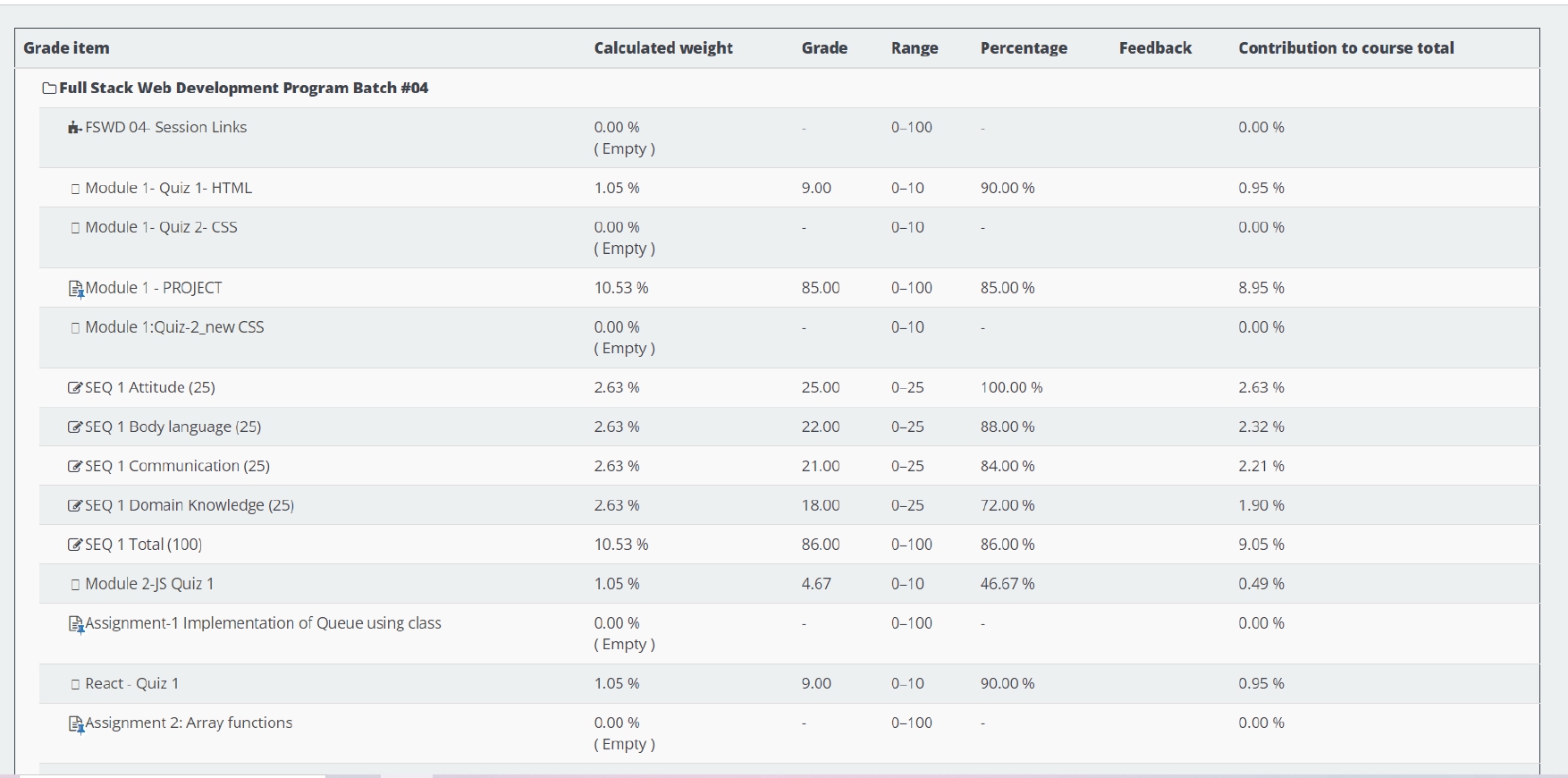Click the folder icon beside Full Stack Web Development
The height and width of the screenshot is (778, 1568).
49,89
